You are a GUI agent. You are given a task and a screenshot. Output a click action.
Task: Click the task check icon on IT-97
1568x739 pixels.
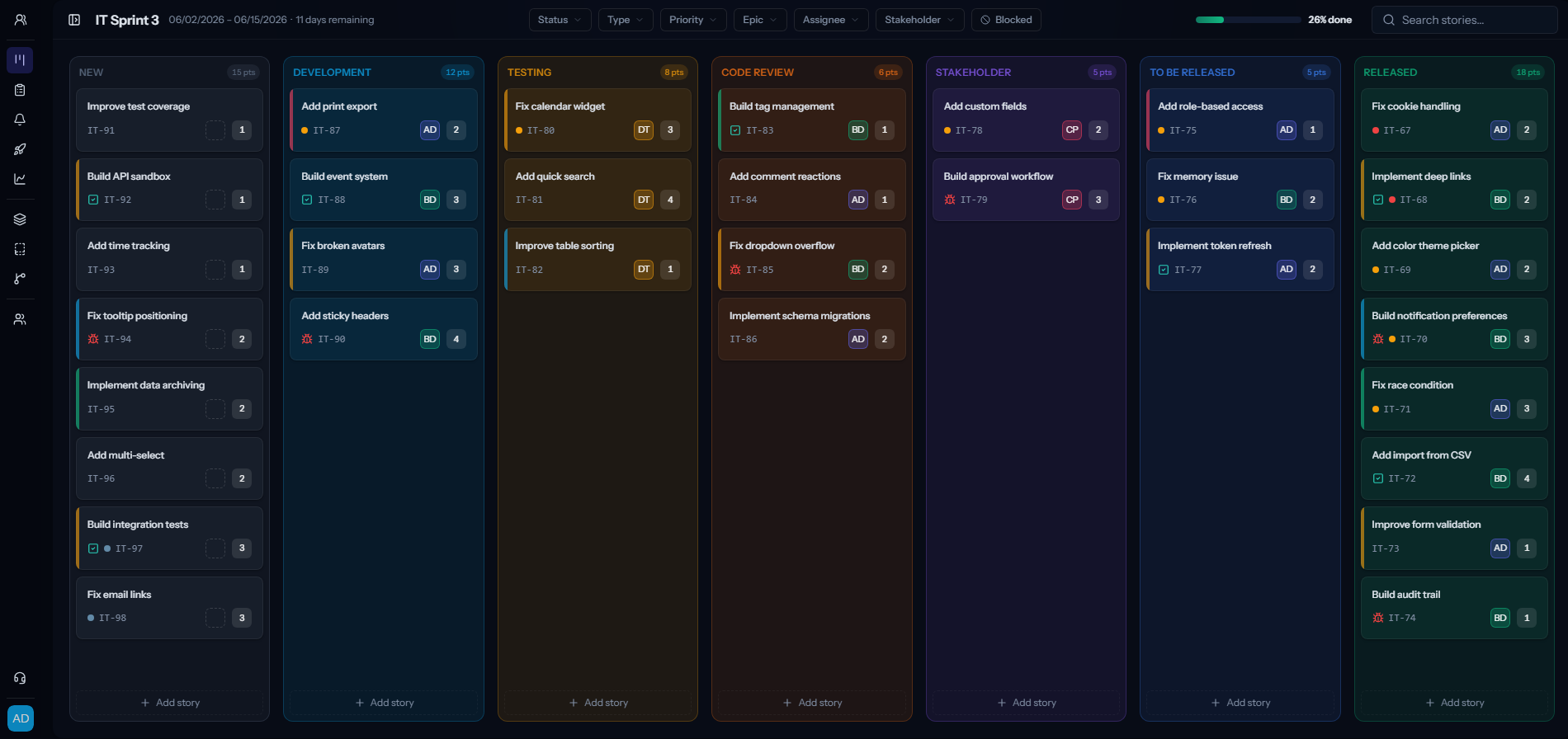93,548
